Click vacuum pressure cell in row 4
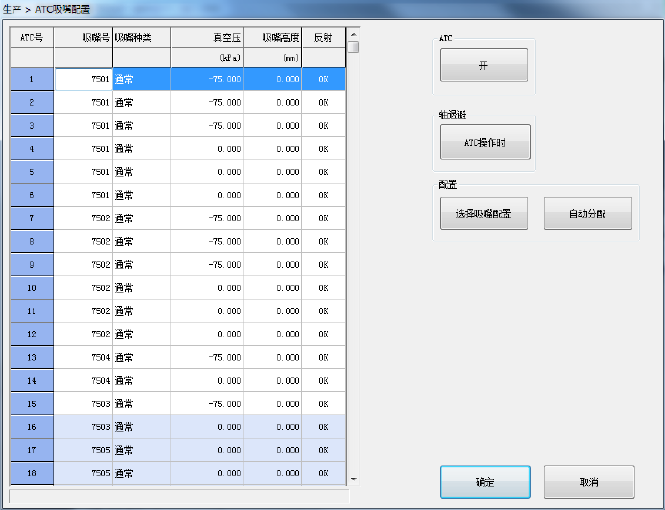Viewport: 665px width, 510px height. tap(207, 149)
